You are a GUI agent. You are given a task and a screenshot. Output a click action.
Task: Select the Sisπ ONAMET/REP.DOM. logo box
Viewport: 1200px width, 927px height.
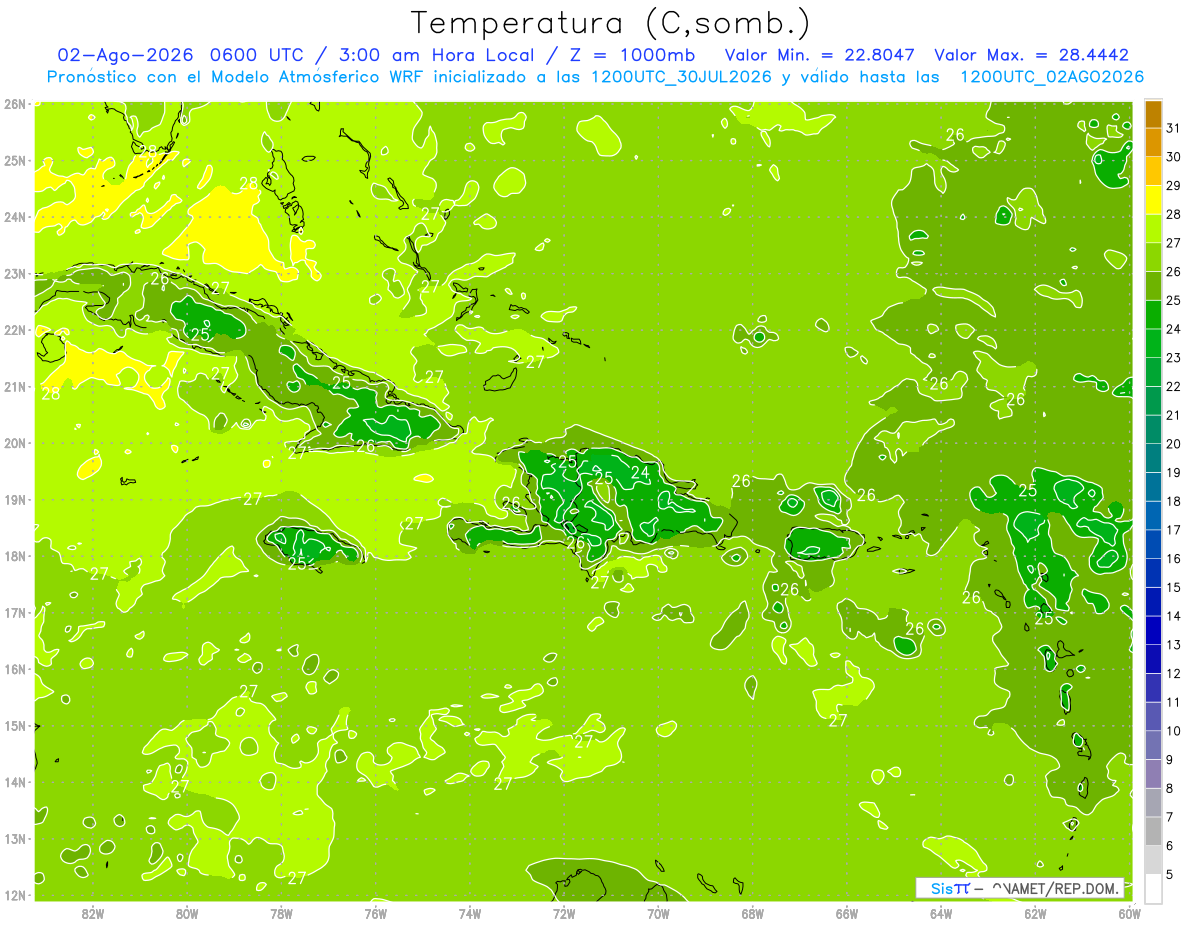click(1020, 888)
